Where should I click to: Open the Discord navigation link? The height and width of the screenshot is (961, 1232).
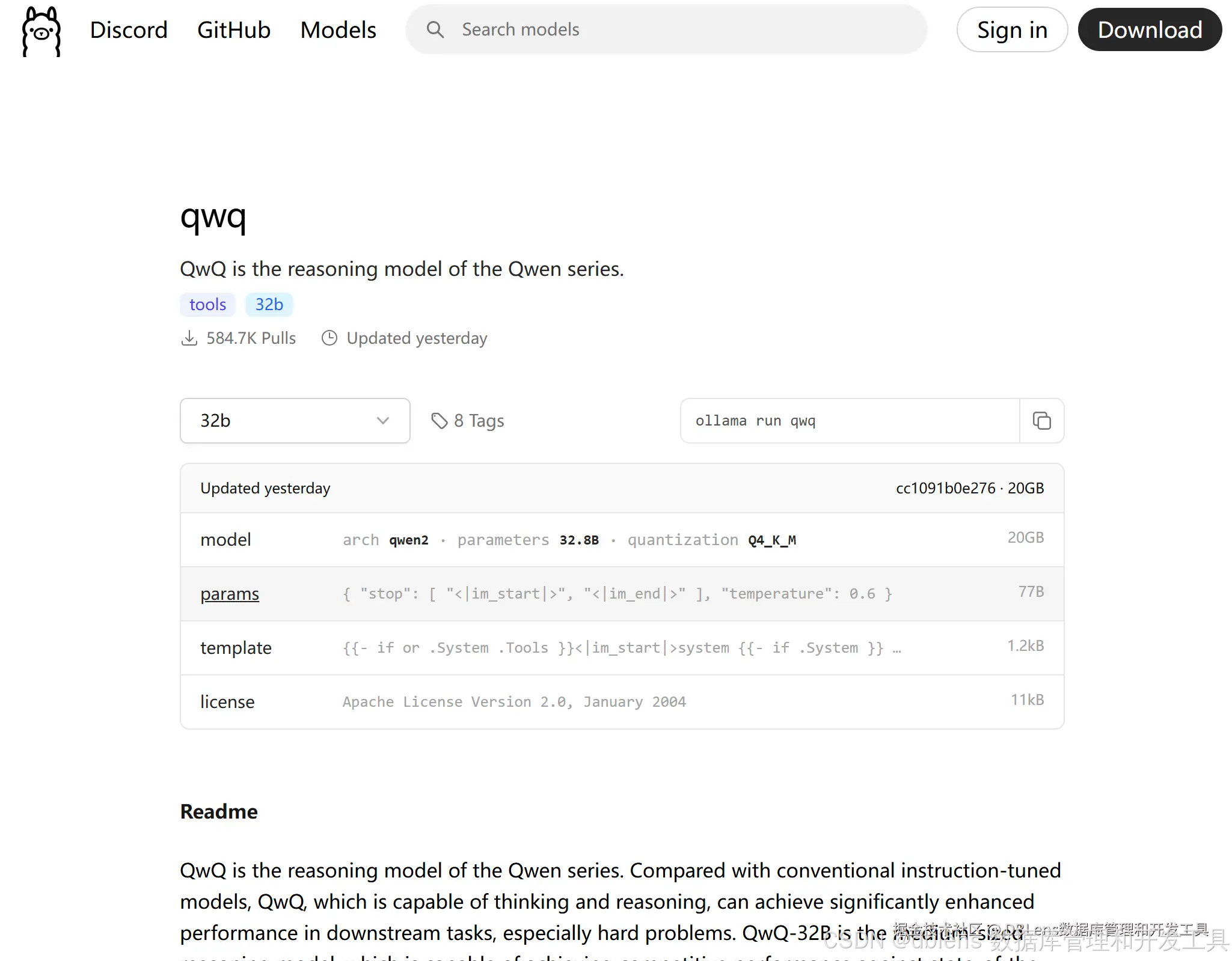point(128,29)
